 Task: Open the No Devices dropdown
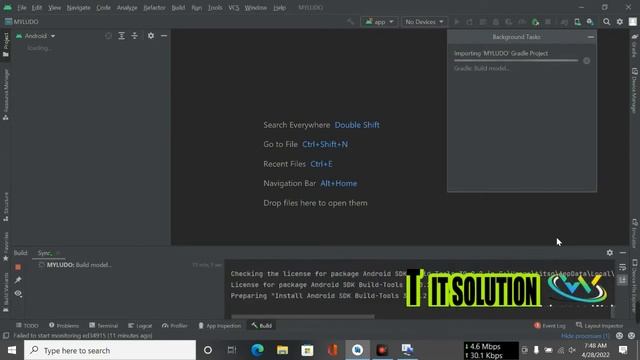click(x=424, y=22)
